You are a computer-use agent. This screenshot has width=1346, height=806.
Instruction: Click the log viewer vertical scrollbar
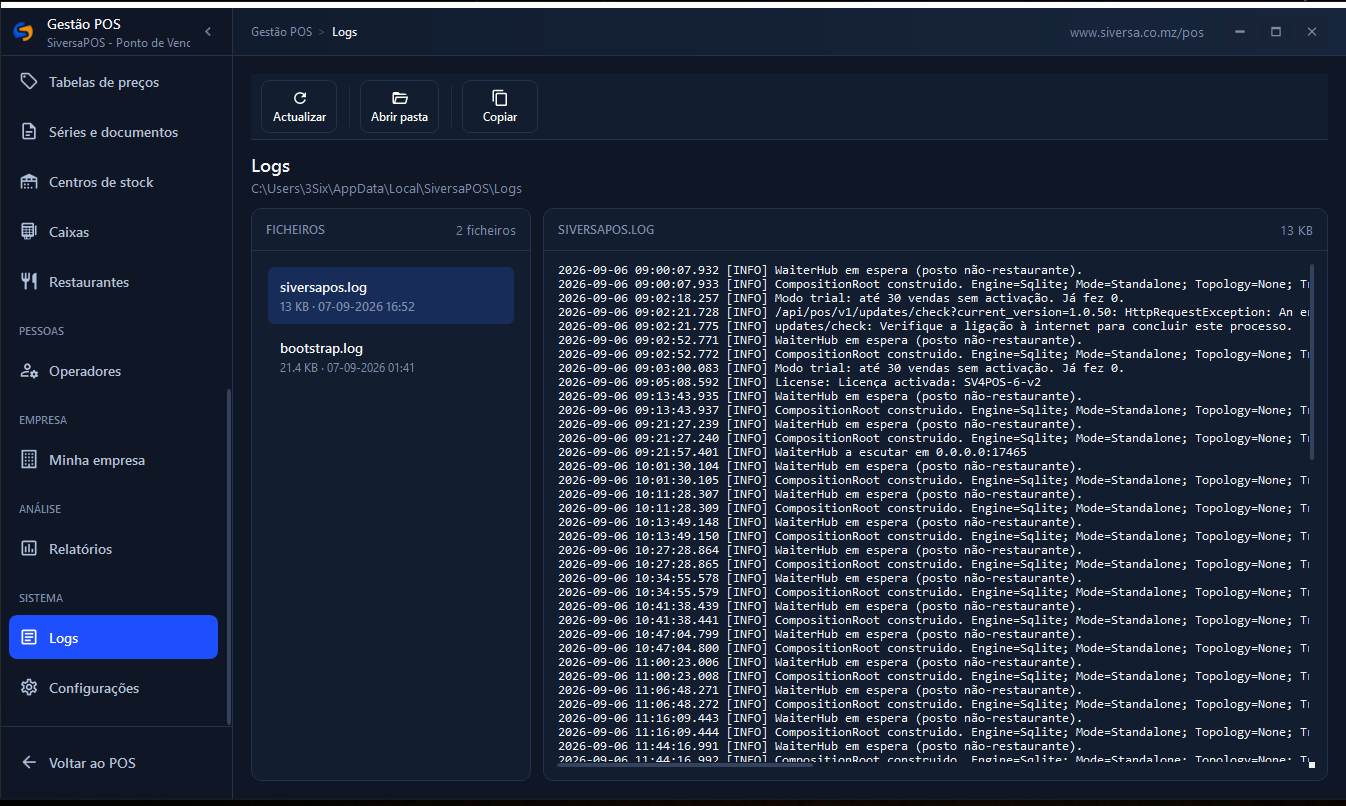pyautogui.click(x=1311, y=362)
